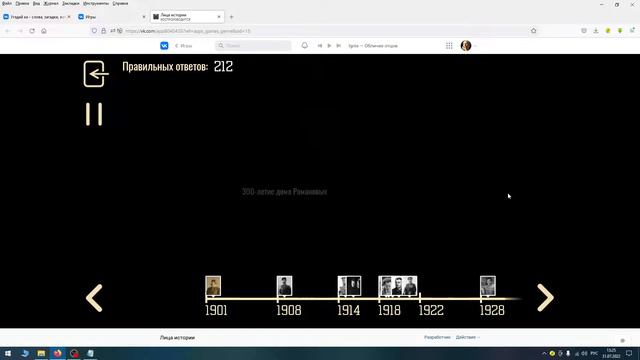
Task: Open a new browser tab
Action: pos(231,17)
